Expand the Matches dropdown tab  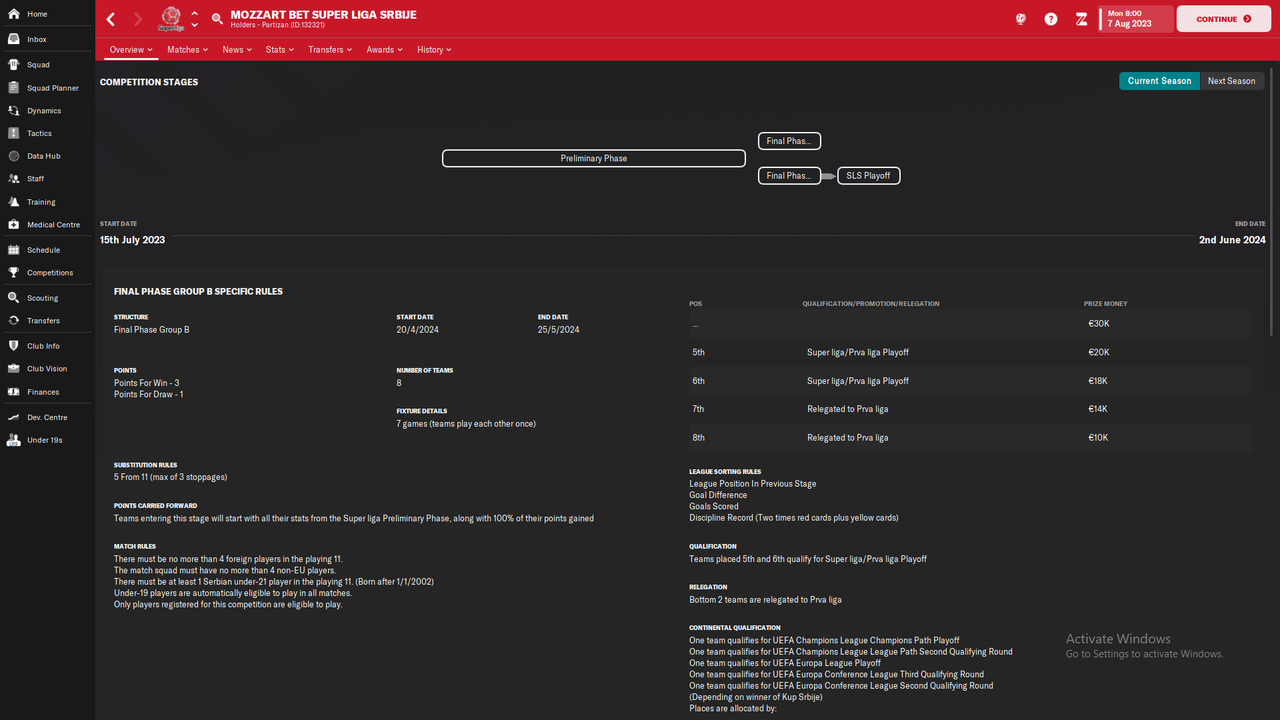187,49
